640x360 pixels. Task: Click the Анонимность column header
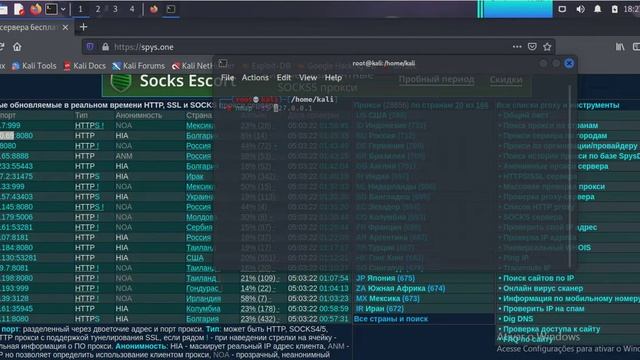pos(138,116)
